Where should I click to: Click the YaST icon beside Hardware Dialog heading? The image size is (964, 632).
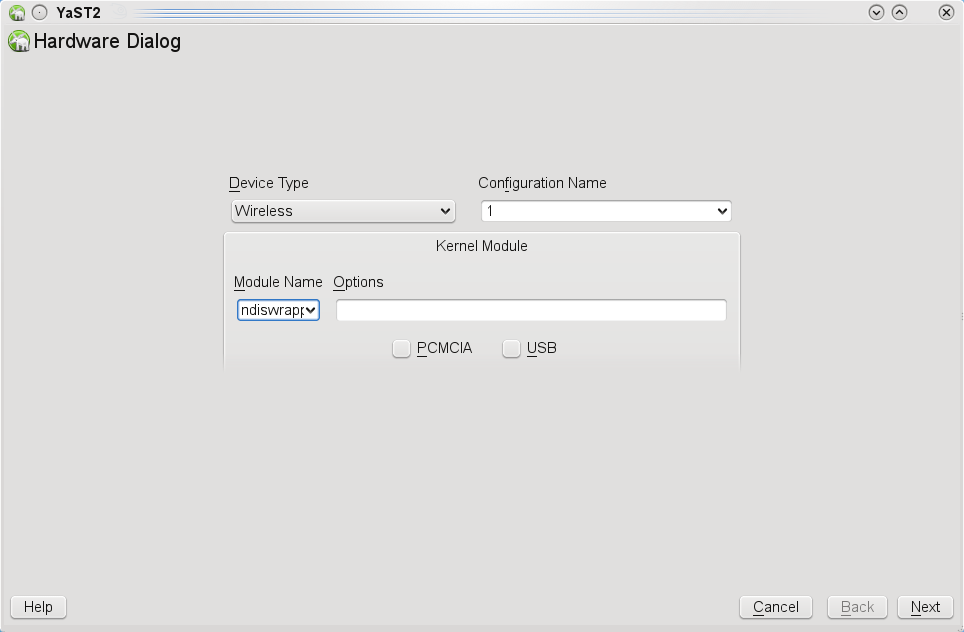click(19, 42)
